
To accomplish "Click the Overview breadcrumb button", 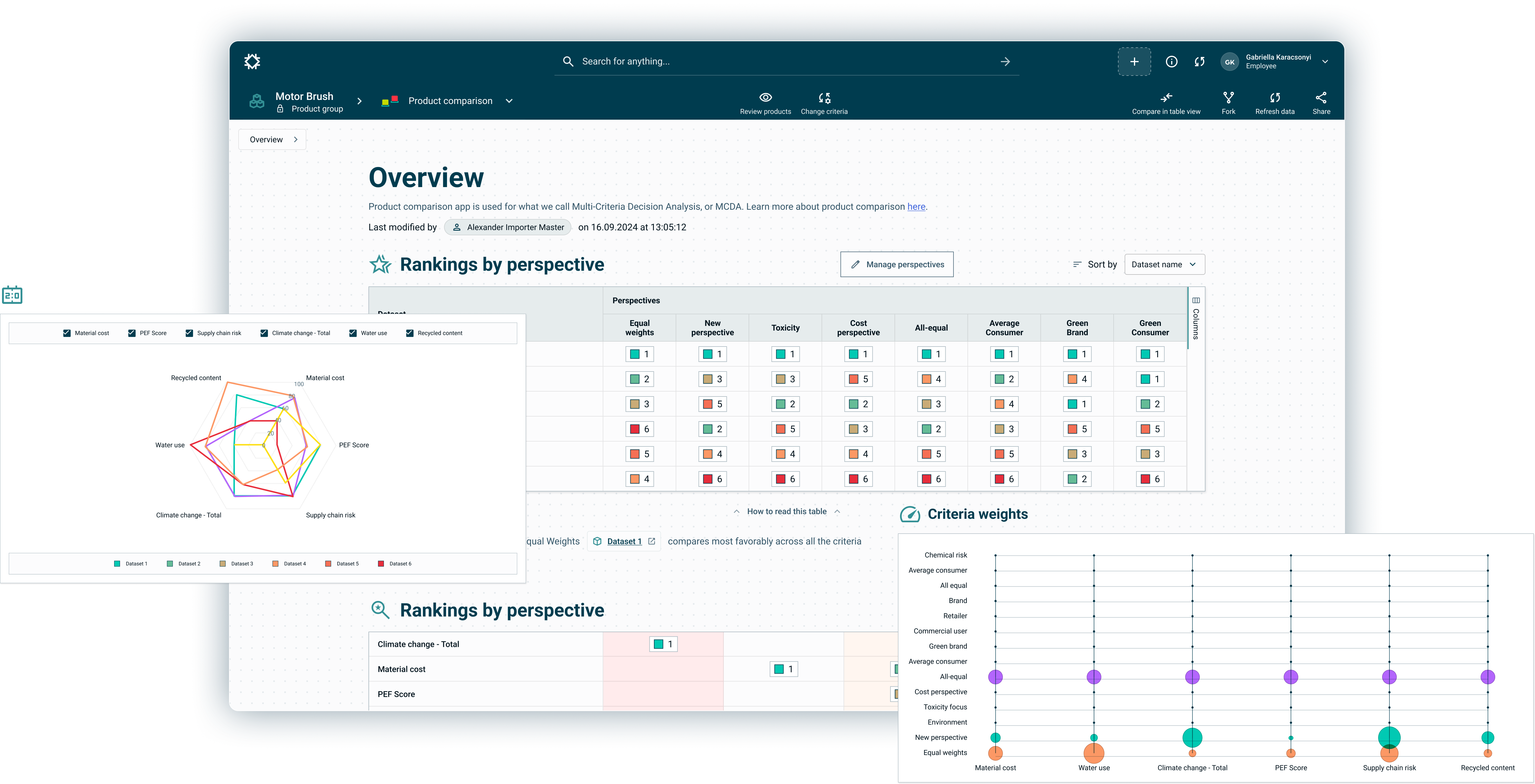I will [x=272, y=139].
